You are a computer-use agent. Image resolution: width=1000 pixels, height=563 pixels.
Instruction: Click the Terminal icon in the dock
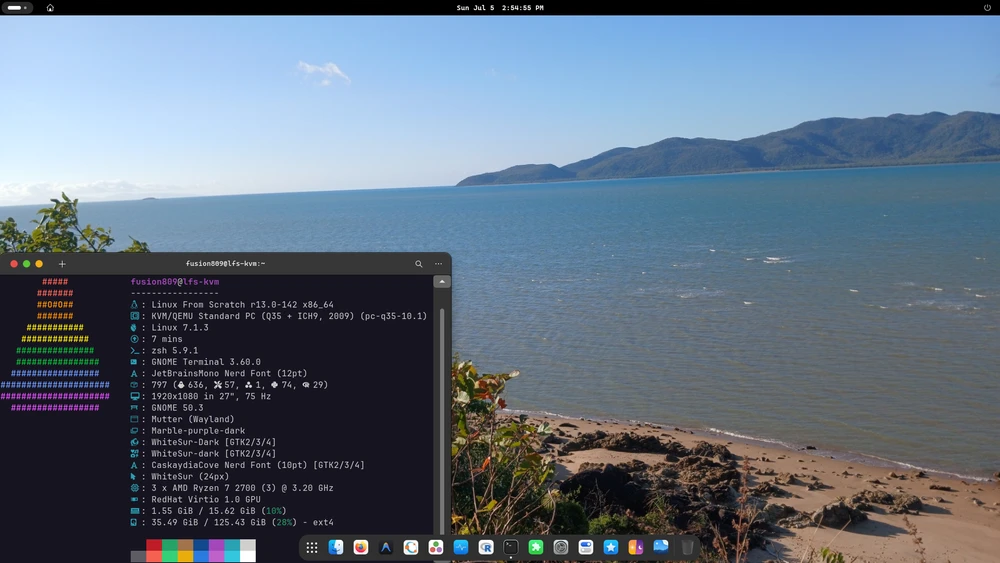coord(511,547)
